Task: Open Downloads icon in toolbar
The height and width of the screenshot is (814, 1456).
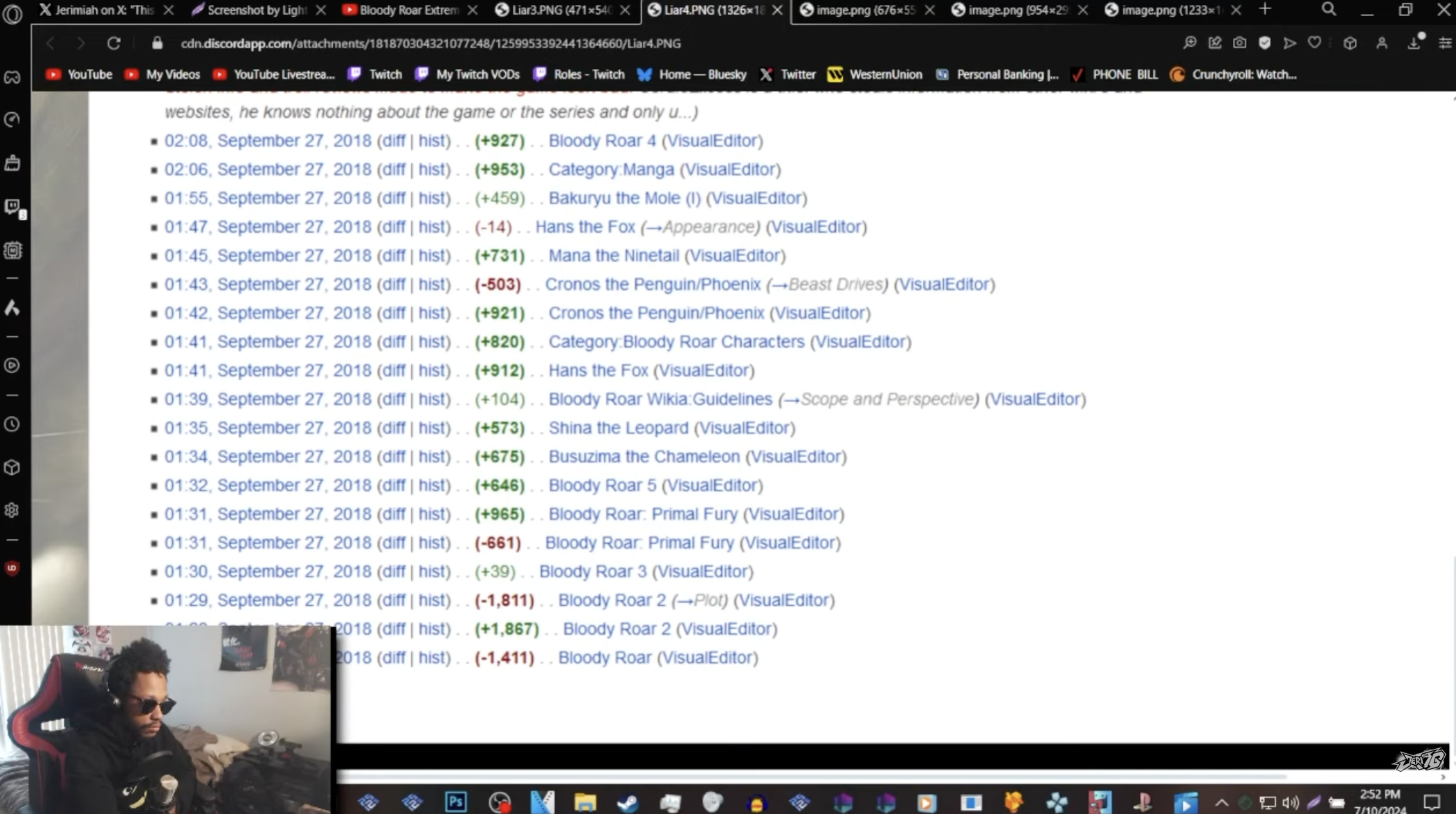Action: pyautogui.click(x=1414, y=43)
